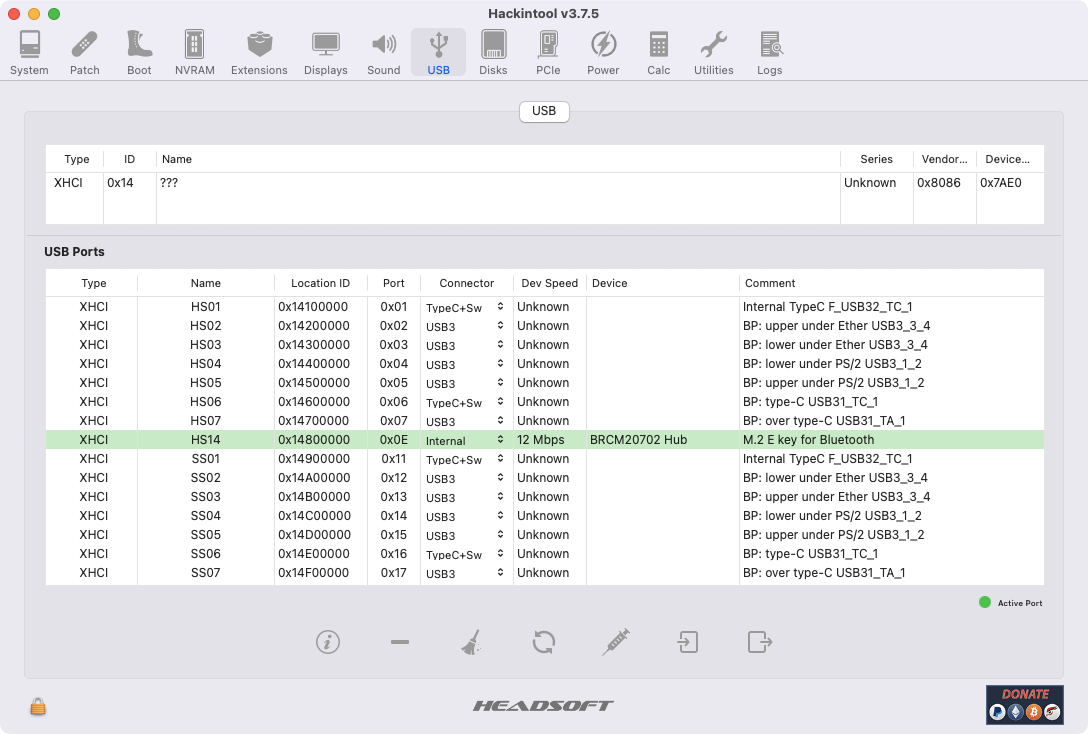
Task: Open the NVRAM section
Action: (x=194, y=53)
